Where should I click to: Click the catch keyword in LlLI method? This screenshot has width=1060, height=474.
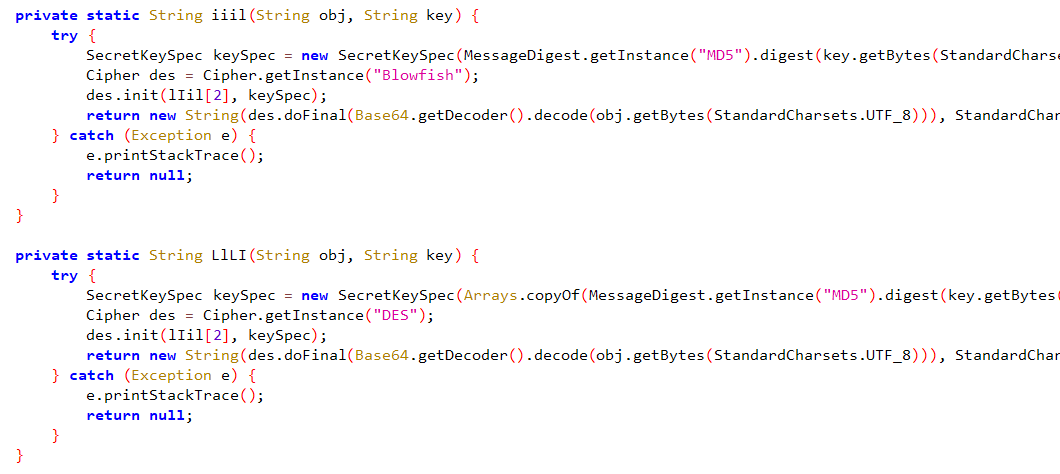(x=91, y=375)
